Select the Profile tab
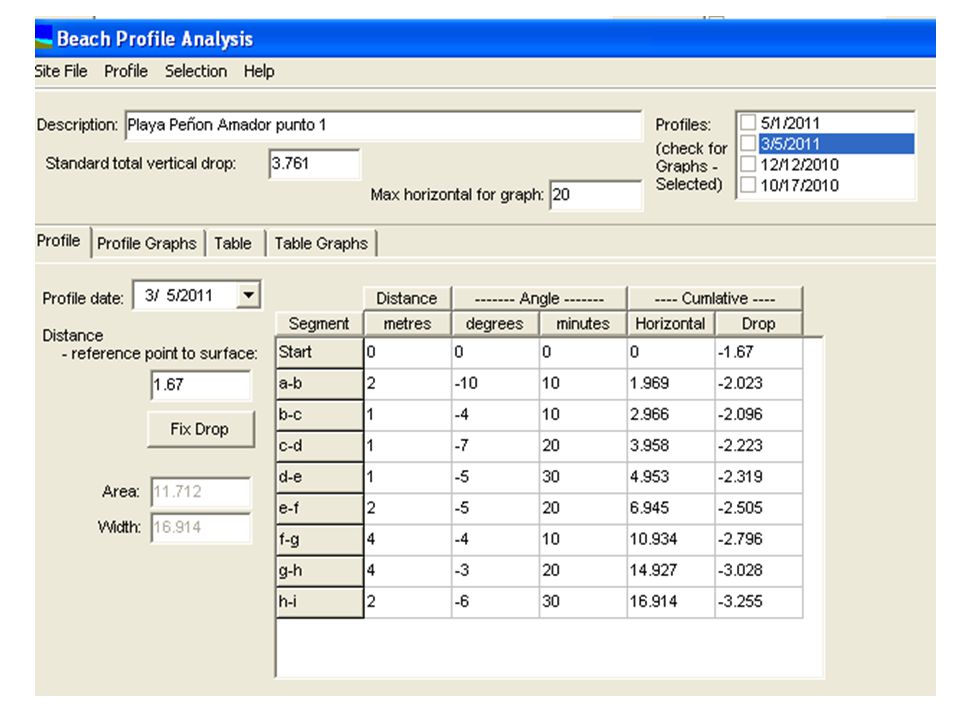 (x=59, y=241)
